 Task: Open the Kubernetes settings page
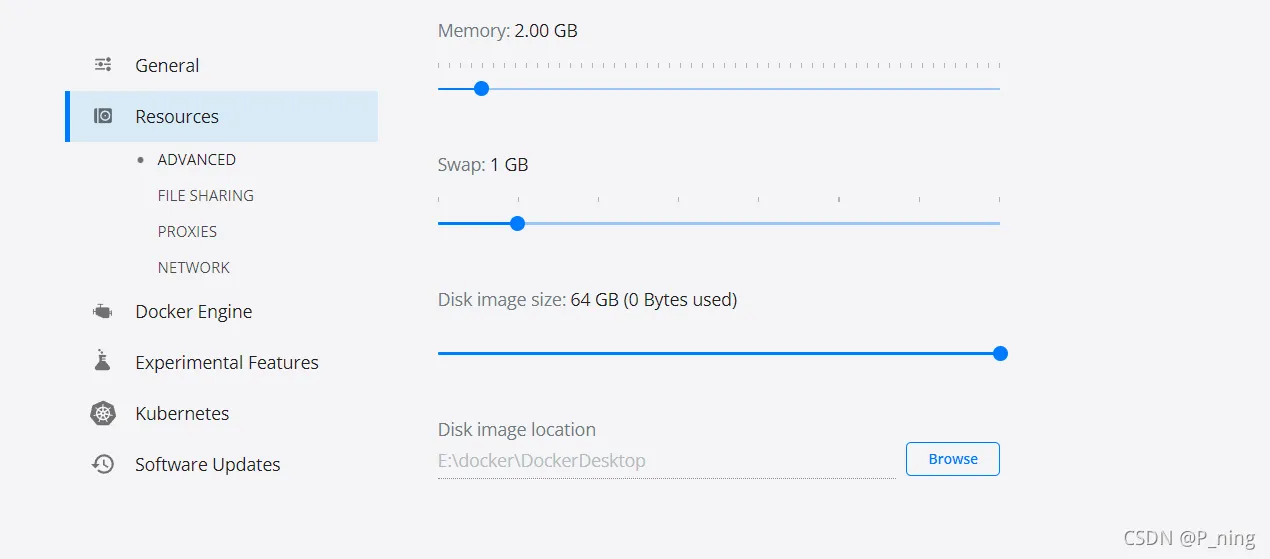point(182,413)
